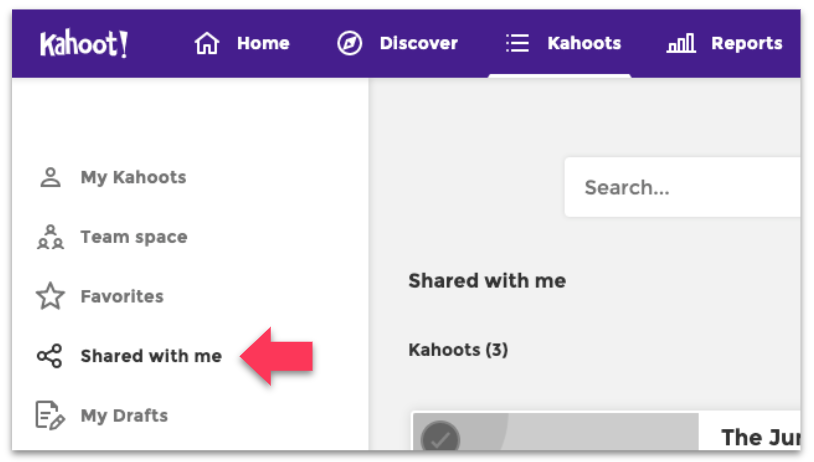
Task: Click the My Drafts document icon
Action: [50, 415]
